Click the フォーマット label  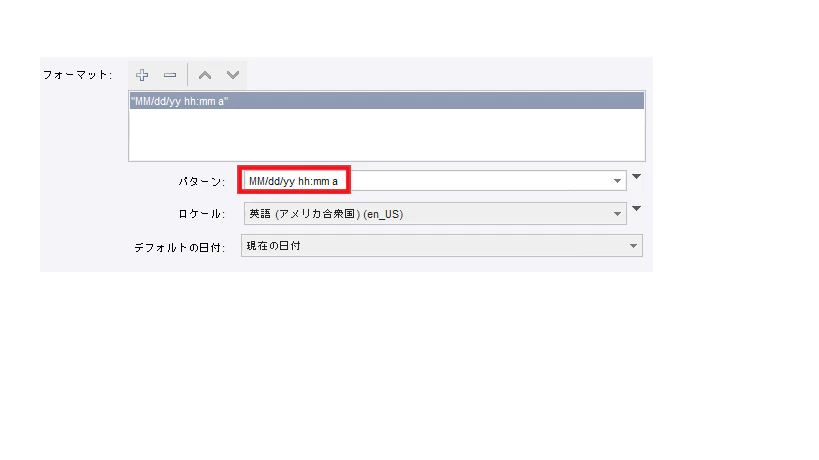77,75
